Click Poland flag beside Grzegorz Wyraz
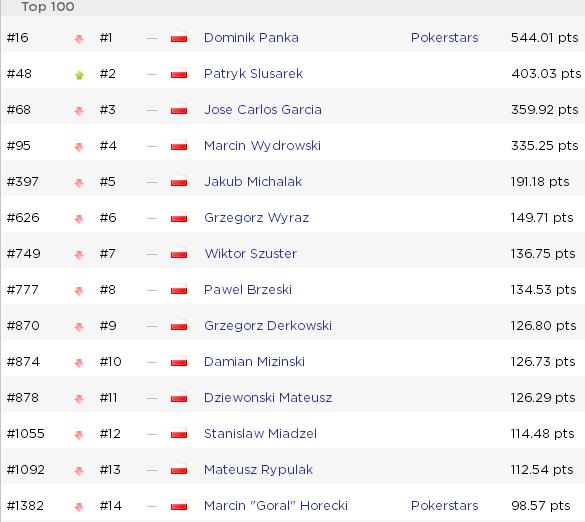This screenshot has width=585, height=522. coord(179,218)
